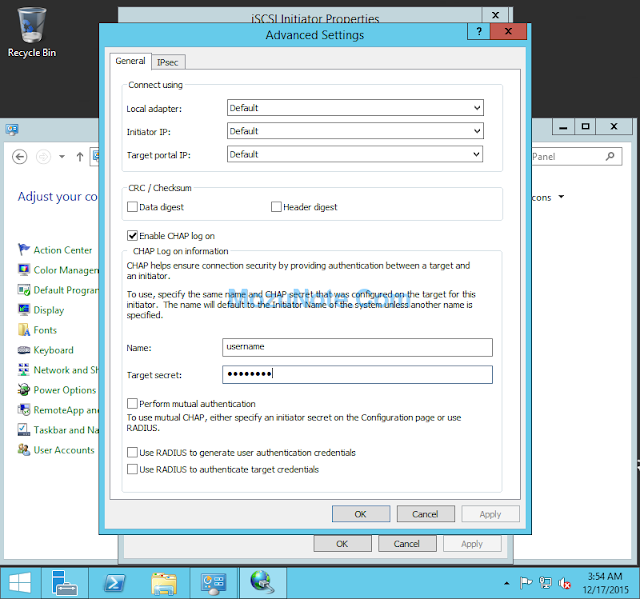Click the Action Center tray flag
The width and height of the screenshot is (640, 599).
526,583
